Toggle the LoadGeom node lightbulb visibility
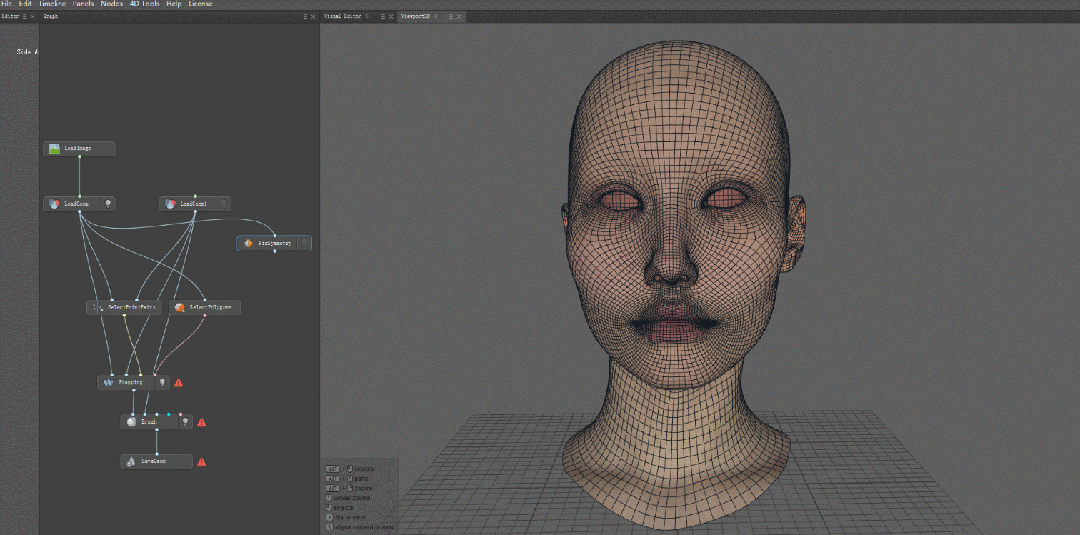Image resolution: width=1080 pixels, height=535 pixels. point(108,204)
